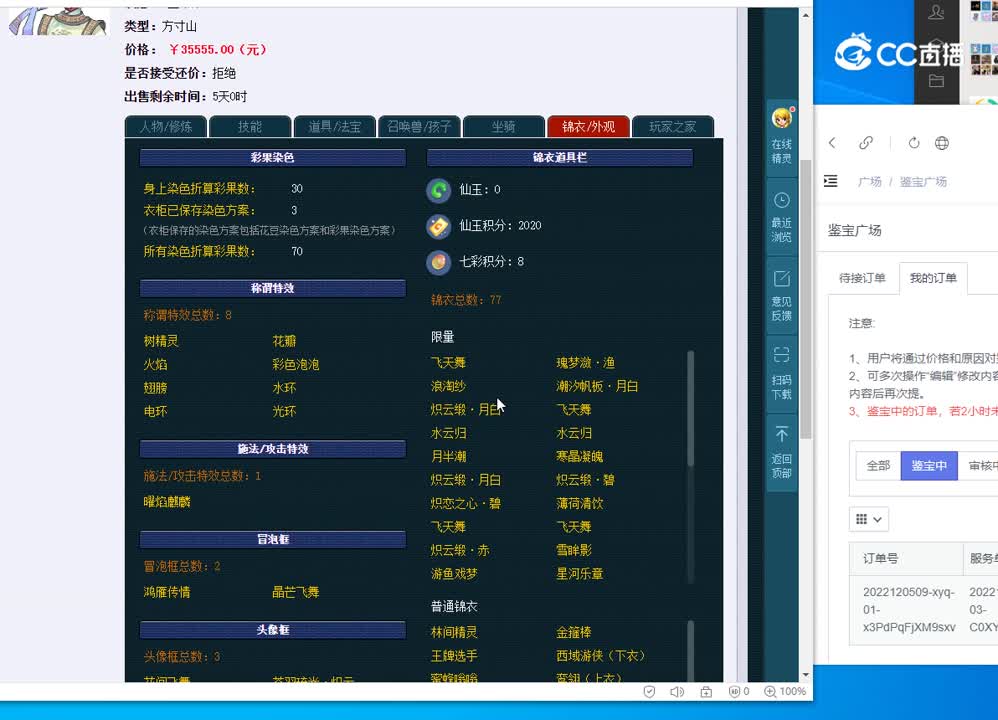Click the 树精灵 title effect

pos(161,341)
